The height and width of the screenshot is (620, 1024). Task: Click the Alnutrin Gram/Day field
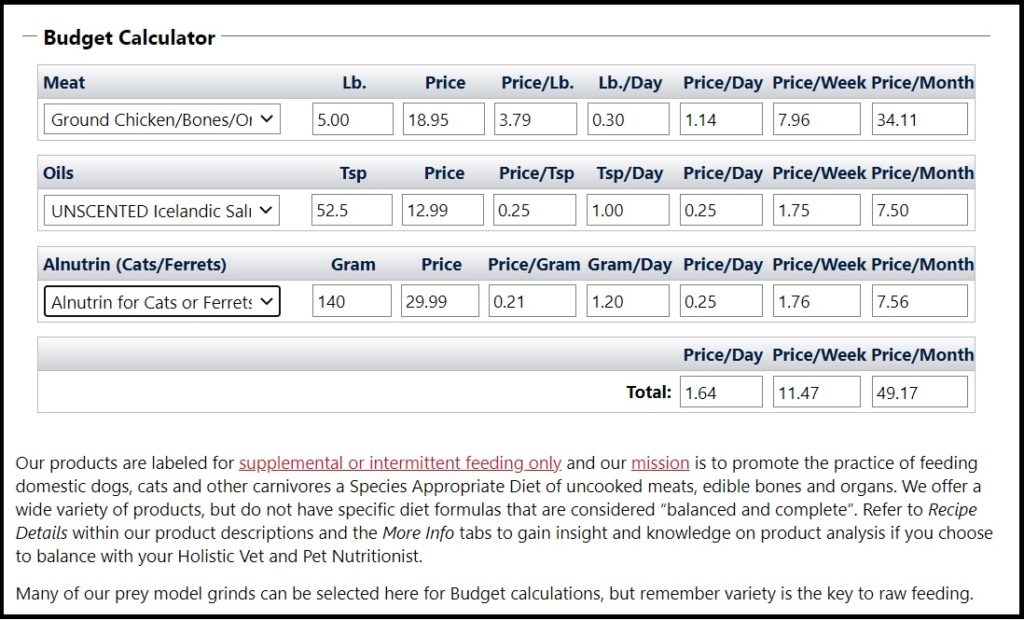pyautogui.click(x=628, y=302)
